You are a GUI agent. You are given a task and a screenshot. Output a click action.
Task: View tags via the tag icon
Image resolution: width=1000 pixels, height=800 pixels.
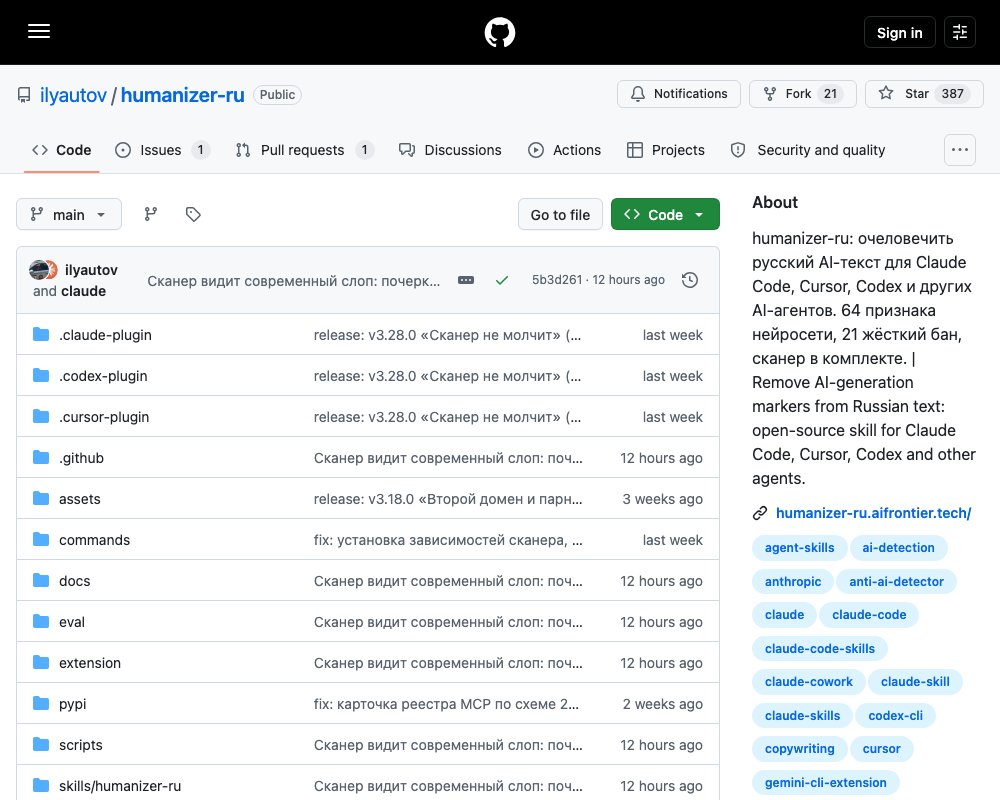(x=193, y=214)
